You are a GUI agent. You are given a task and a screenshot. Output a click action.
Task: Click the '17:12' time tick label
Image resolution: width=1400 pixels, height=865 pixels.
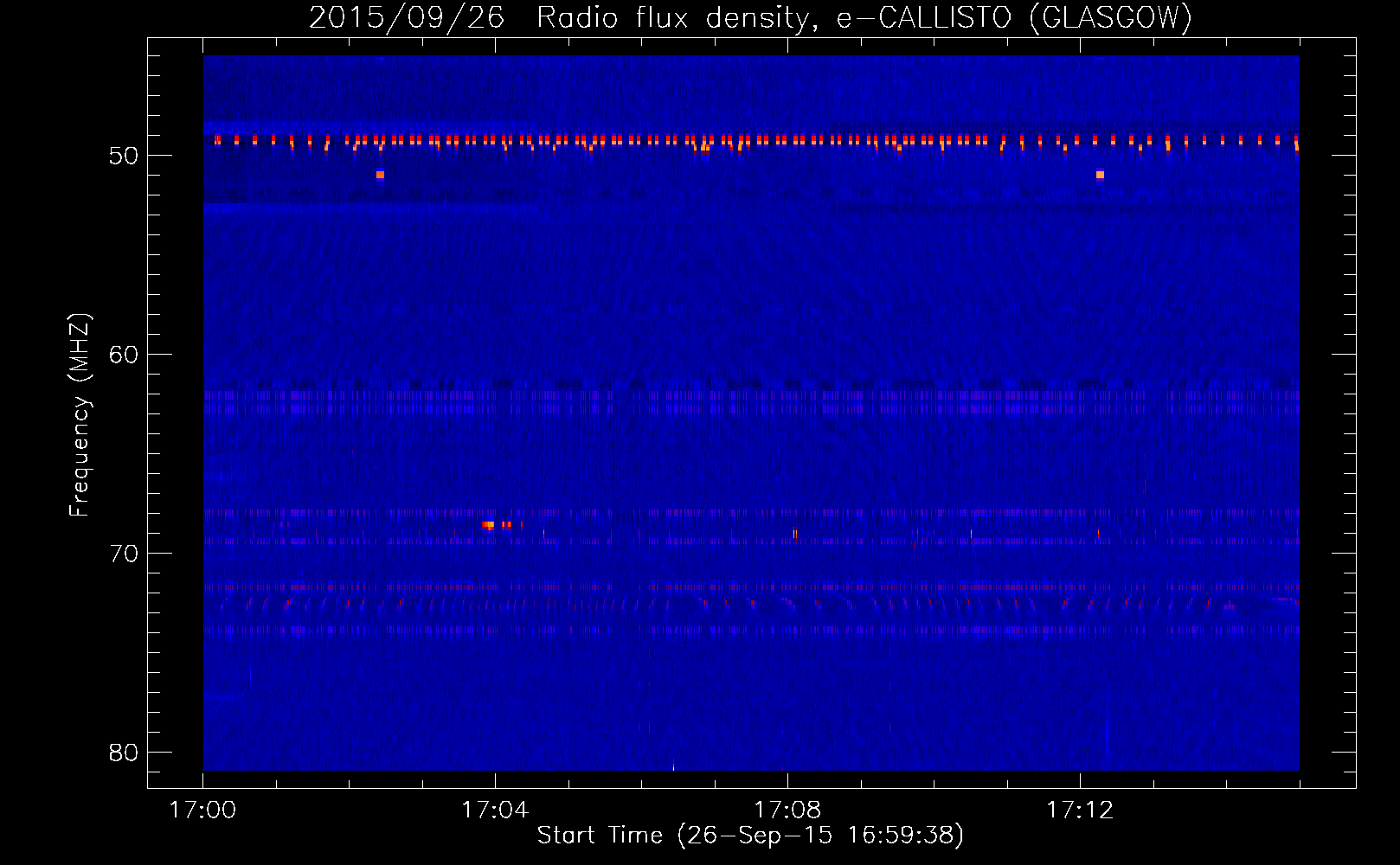tap(1080, 811)
